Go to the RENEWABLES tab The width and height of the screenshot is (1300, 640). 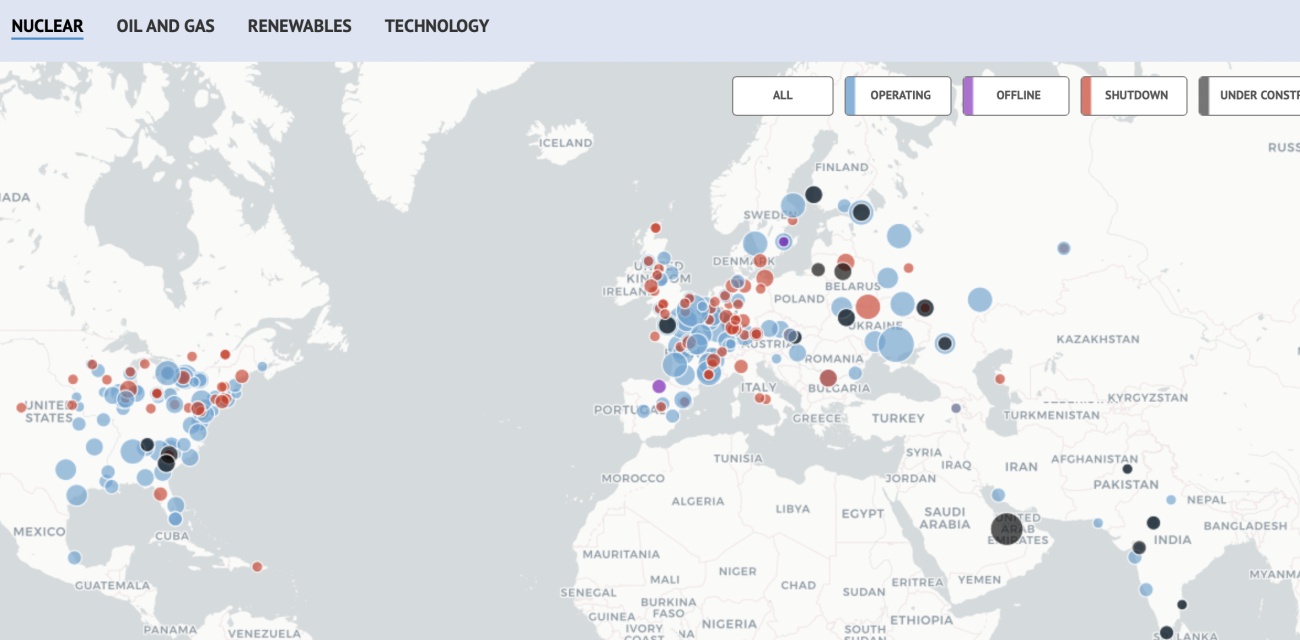[299, 27]
